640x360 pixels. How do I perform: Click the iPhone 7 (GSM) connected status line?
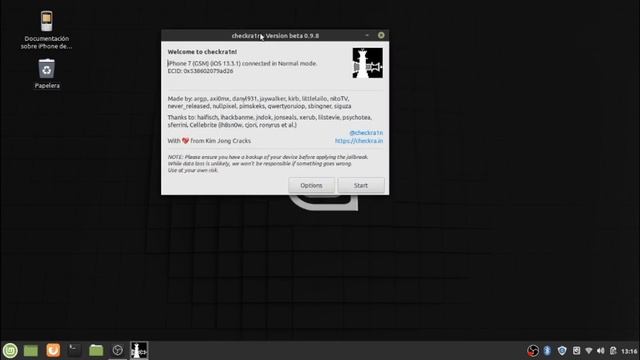point(242,64)
